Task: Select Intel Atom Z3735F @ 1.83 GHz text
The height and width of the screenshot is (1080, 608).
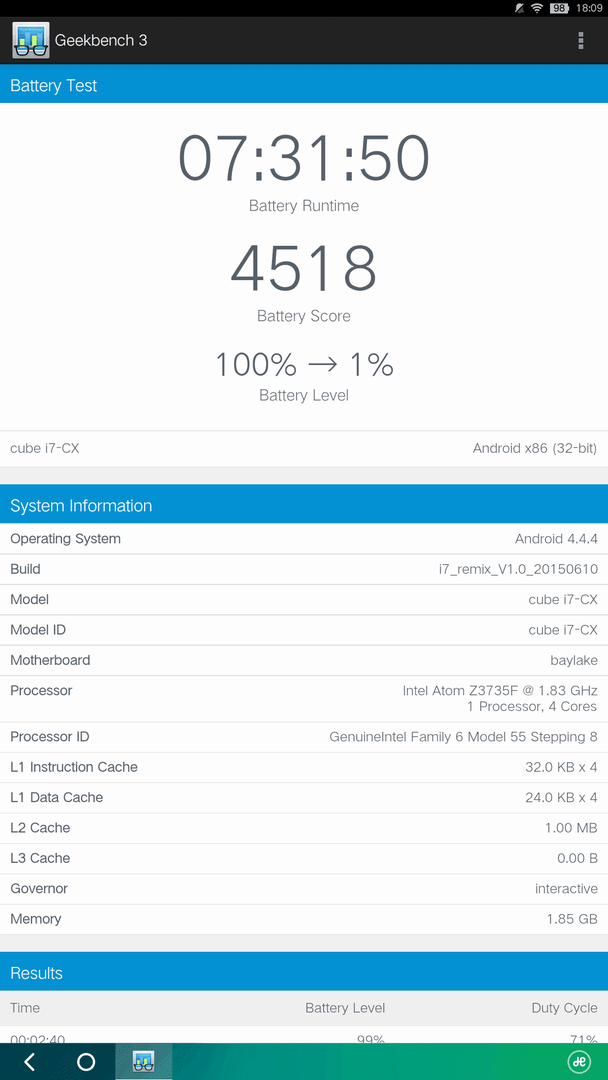Action: [x=500, y=690]
